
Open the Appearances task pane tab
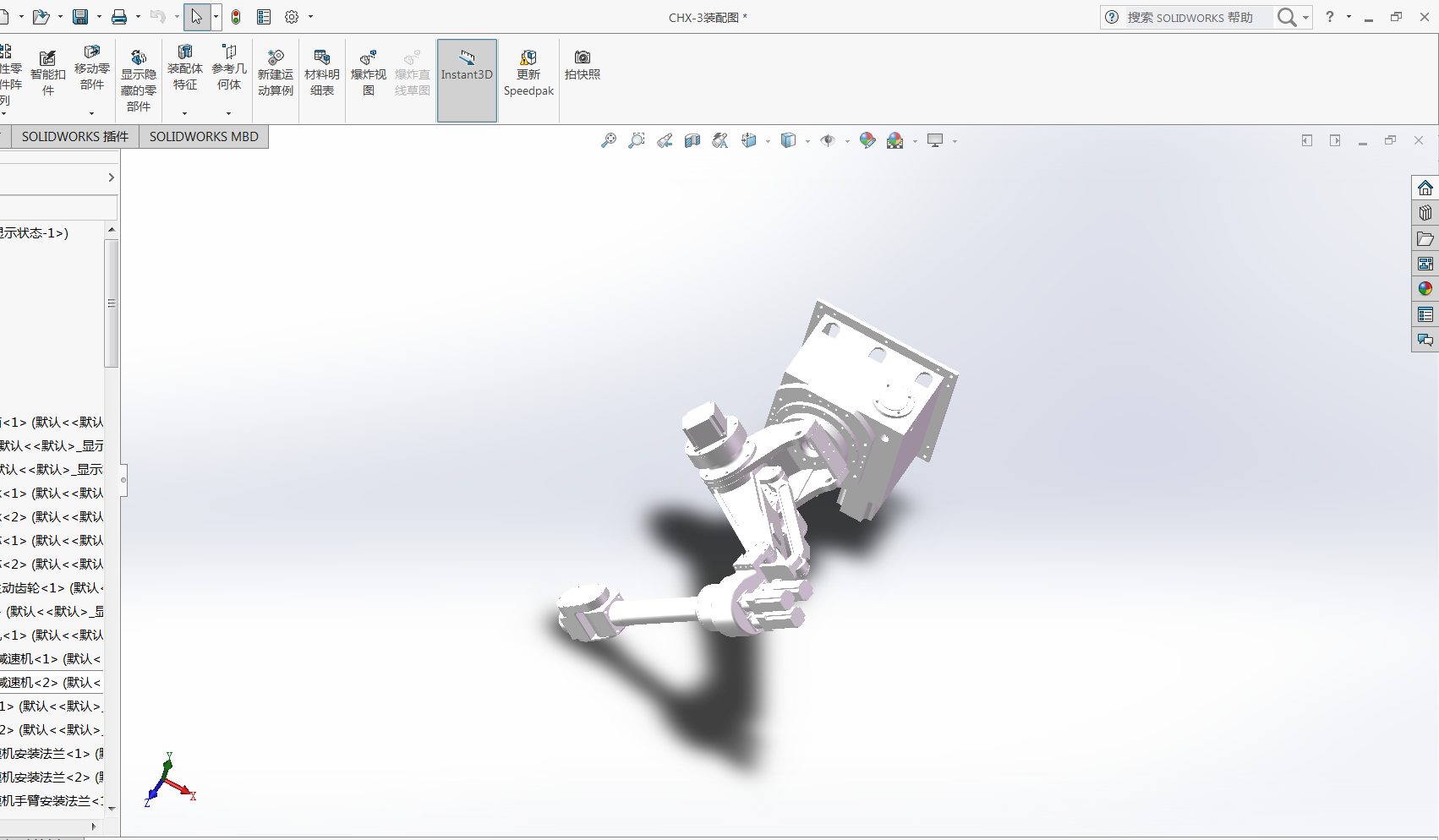point(1425,289)
